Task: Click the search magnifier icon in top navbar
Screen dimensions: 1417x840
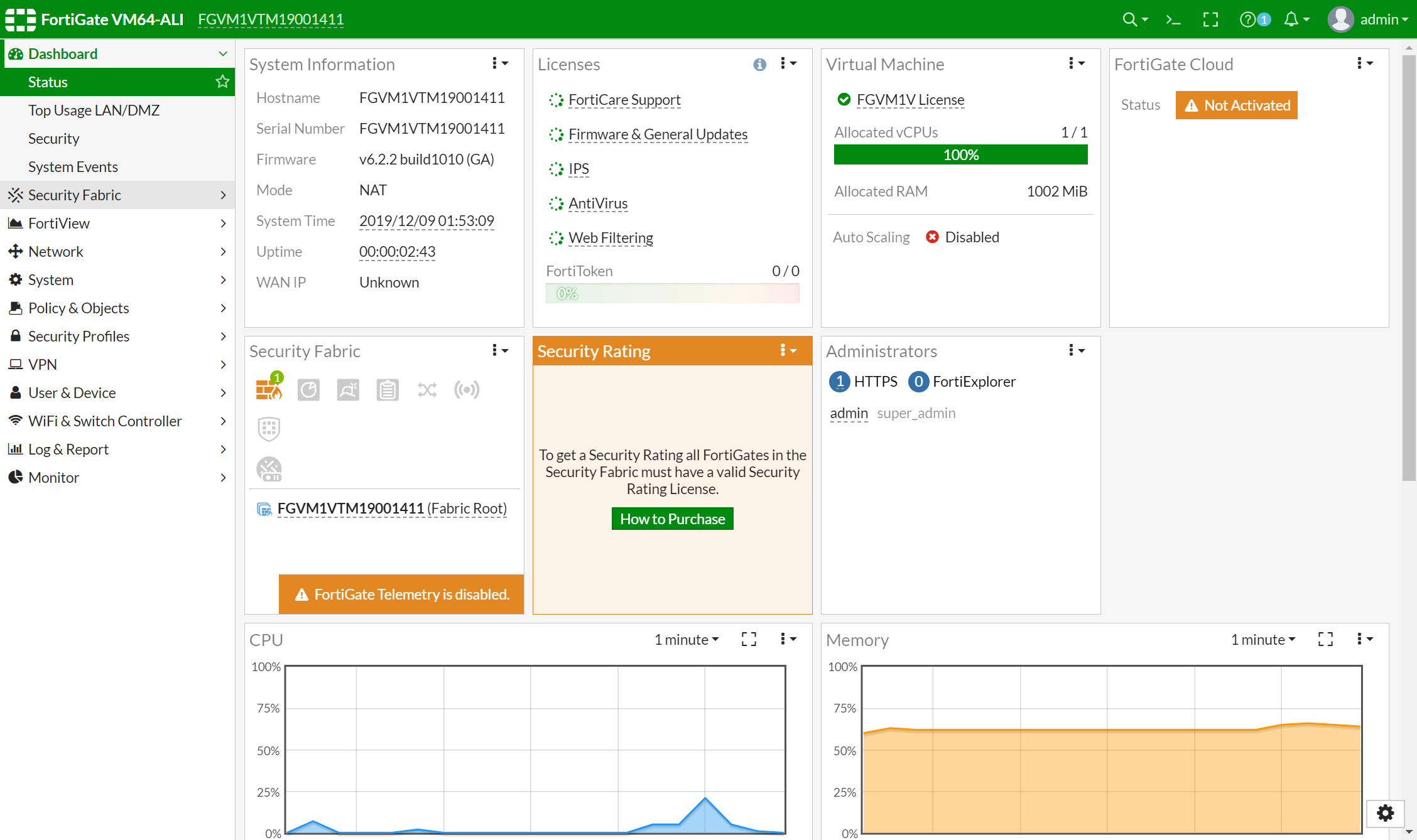Action: [1128, 19]
